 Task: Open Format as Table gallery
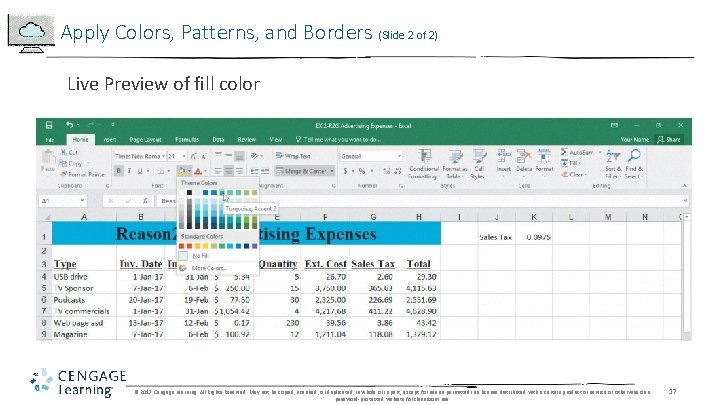[454, 163]
